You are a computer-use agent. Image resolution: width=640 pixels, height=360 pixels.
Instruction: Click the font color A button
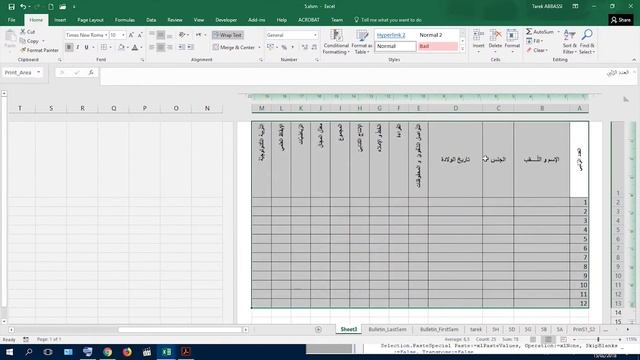tap(135, 47)
